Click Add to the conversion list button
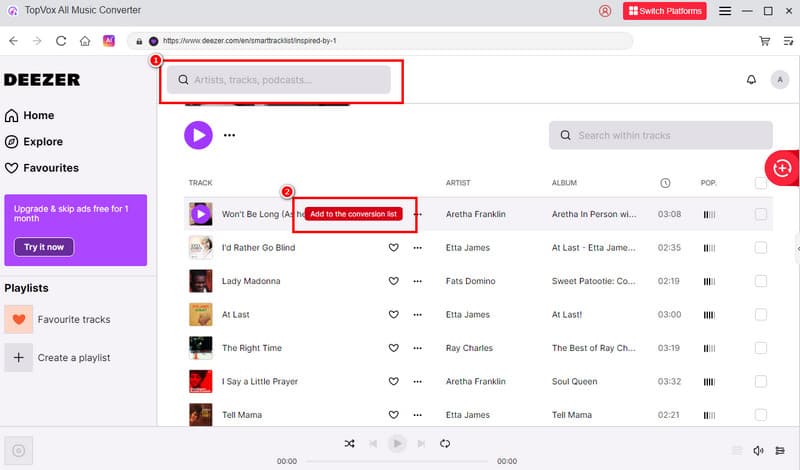Image resolution: width=800 pixels, height=470 pixels. click(x=354, y=214)
